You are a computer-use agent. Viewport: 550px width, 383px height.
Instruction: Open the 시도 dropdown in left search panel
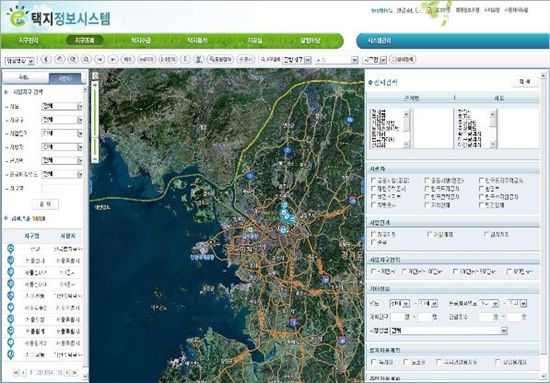tap(62, 106)
